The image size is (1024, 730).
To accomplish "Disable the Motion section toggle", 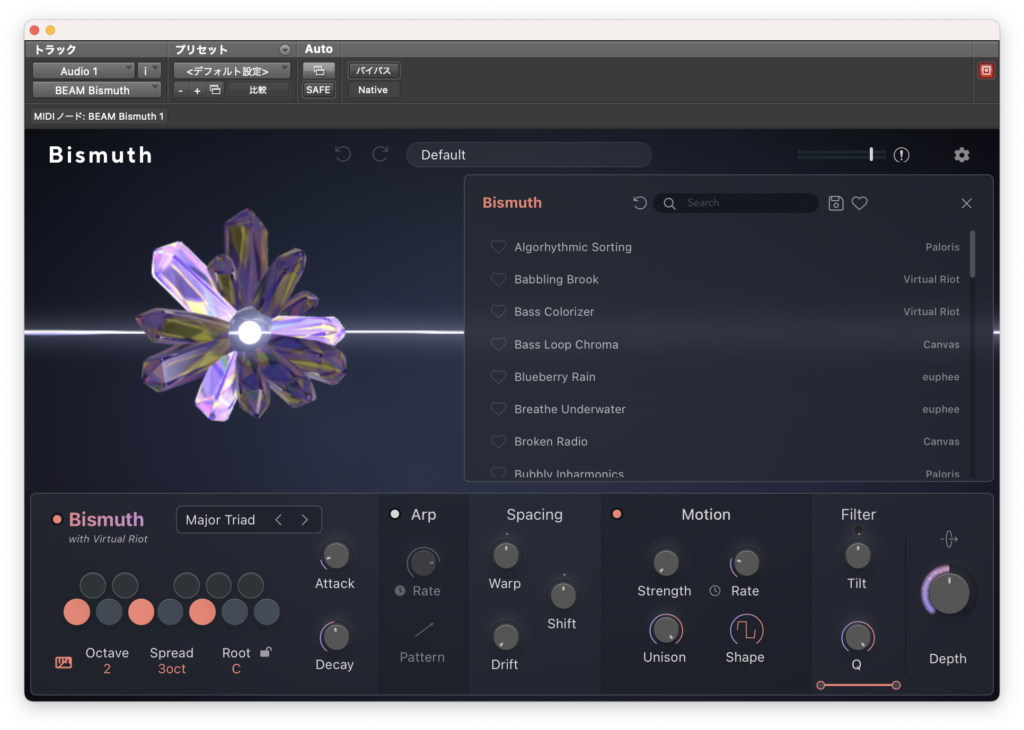I will [x=616, y=514].
